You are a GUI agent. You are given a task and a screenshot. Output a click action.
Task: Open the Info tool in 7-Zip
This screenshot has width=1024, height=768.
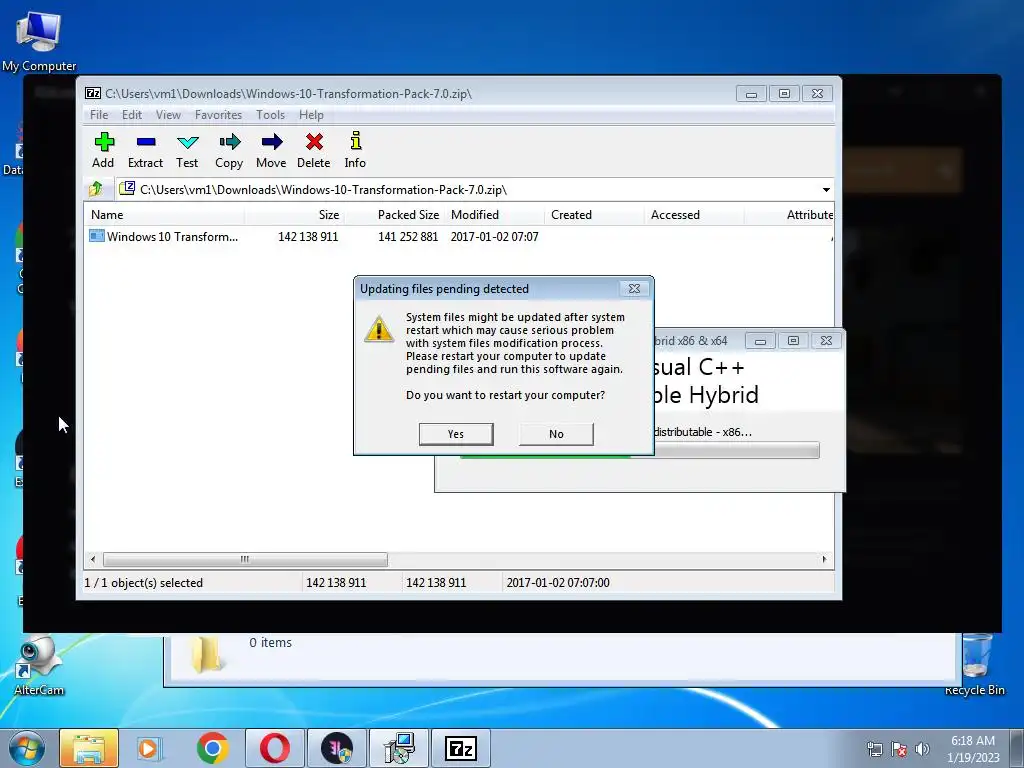355,151
